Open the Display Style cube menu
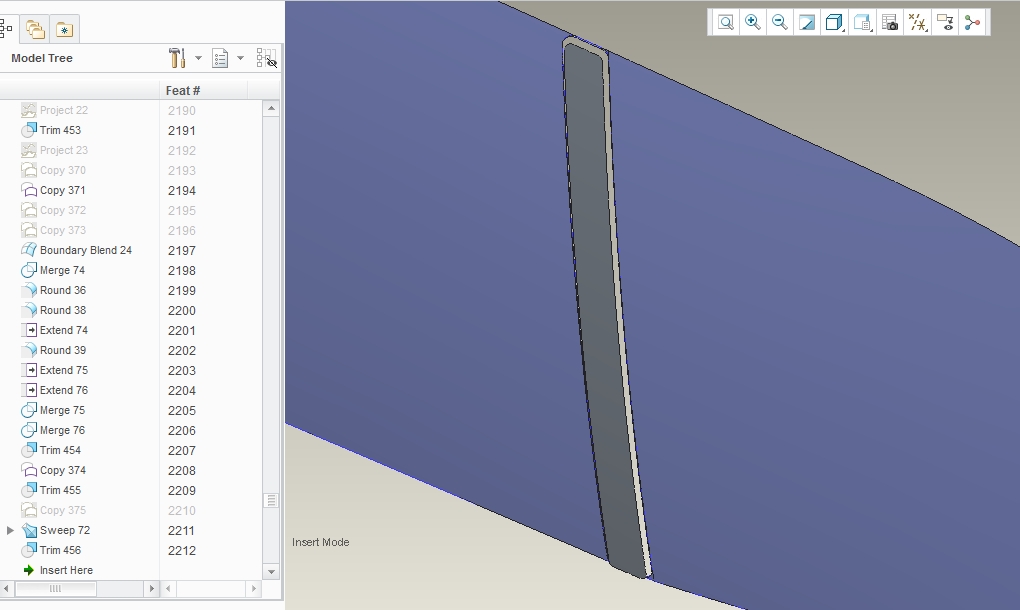 834,23
